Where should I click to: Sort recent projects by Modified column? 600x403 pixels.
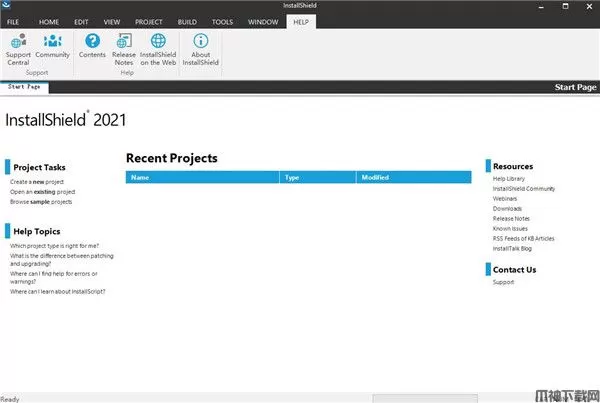(x=414, y=177)
